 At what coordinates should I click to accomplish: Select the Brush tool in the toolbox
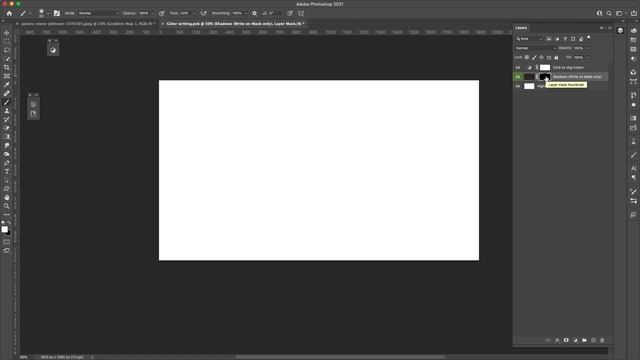(7, 102)
